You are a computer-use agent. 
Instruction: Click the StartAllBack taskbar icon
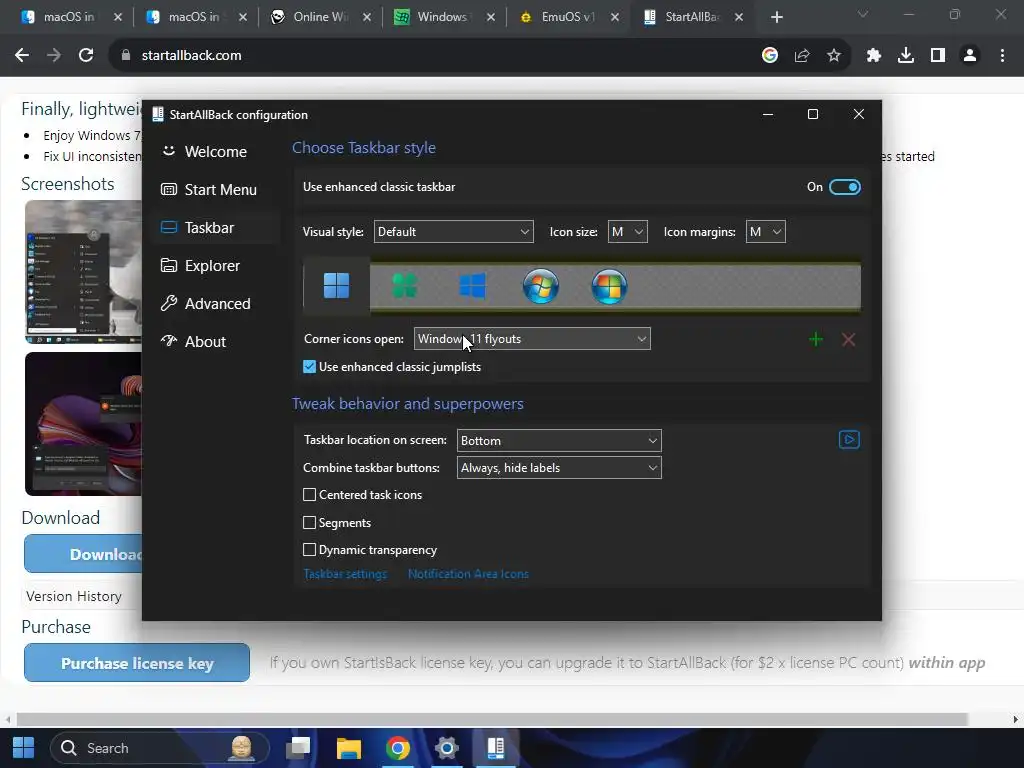(496, 748)
